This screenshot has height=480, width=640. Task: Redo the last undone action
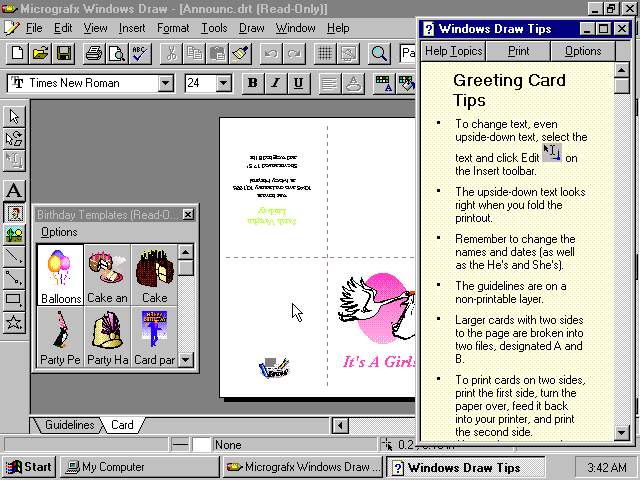pyautogui.click(x=294, y=53)
